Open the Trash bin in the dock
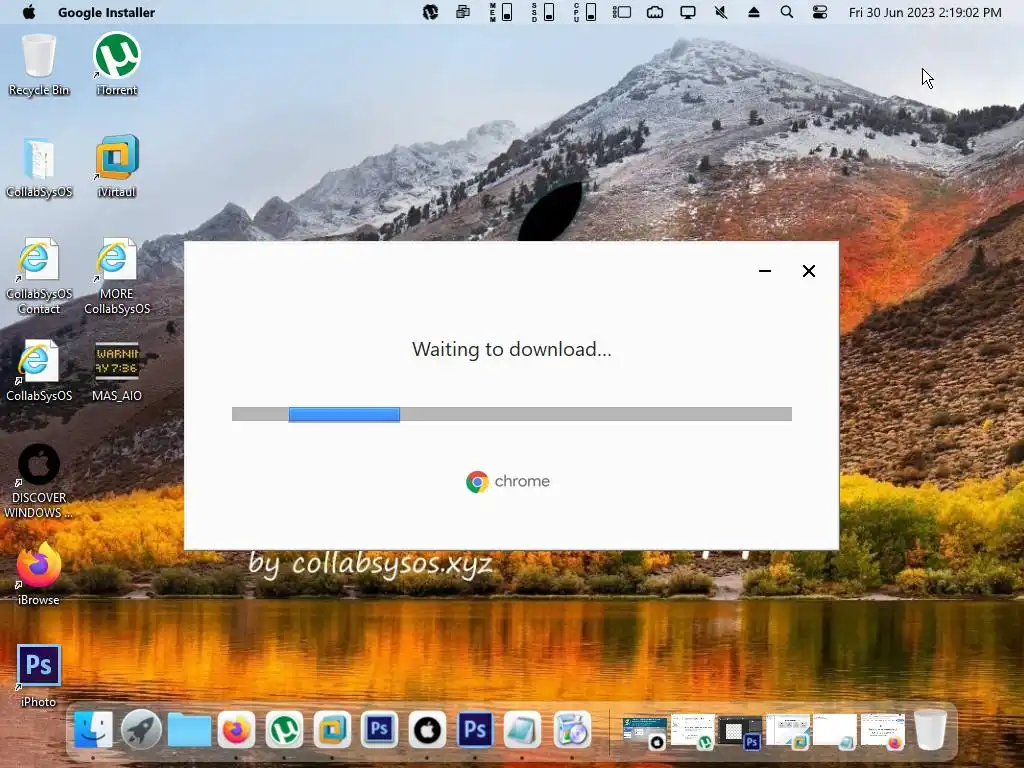Viewport: 1024px width, 768px height. tap(931, 729)
